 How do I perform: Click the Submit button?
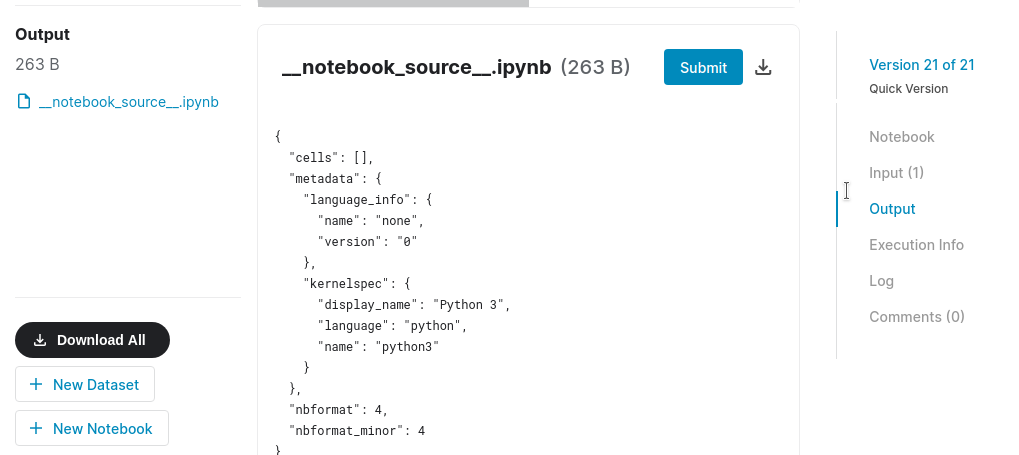click(x=703, y=67)
